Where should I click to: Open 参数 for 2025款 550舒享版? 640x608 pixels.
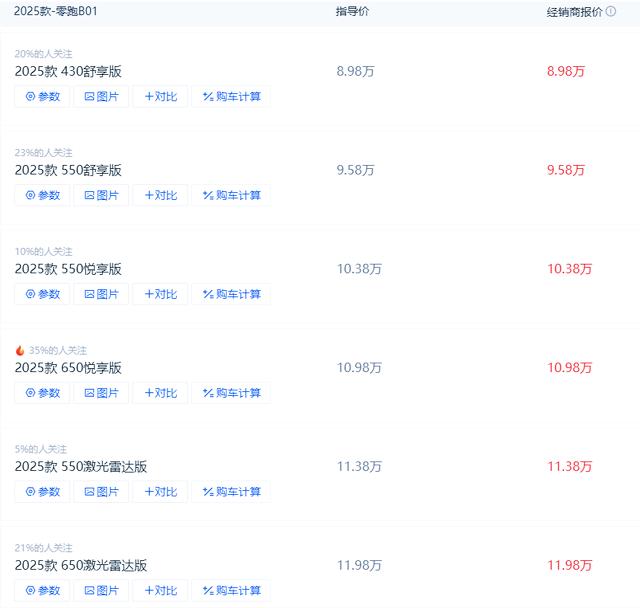coord(42,195)
